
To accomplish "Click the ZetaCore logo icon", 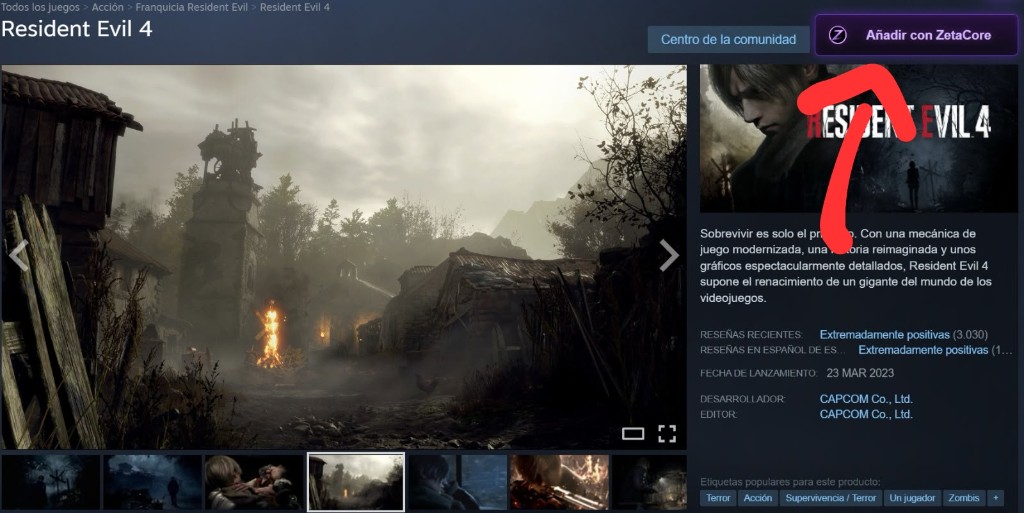I will (838, 35).
